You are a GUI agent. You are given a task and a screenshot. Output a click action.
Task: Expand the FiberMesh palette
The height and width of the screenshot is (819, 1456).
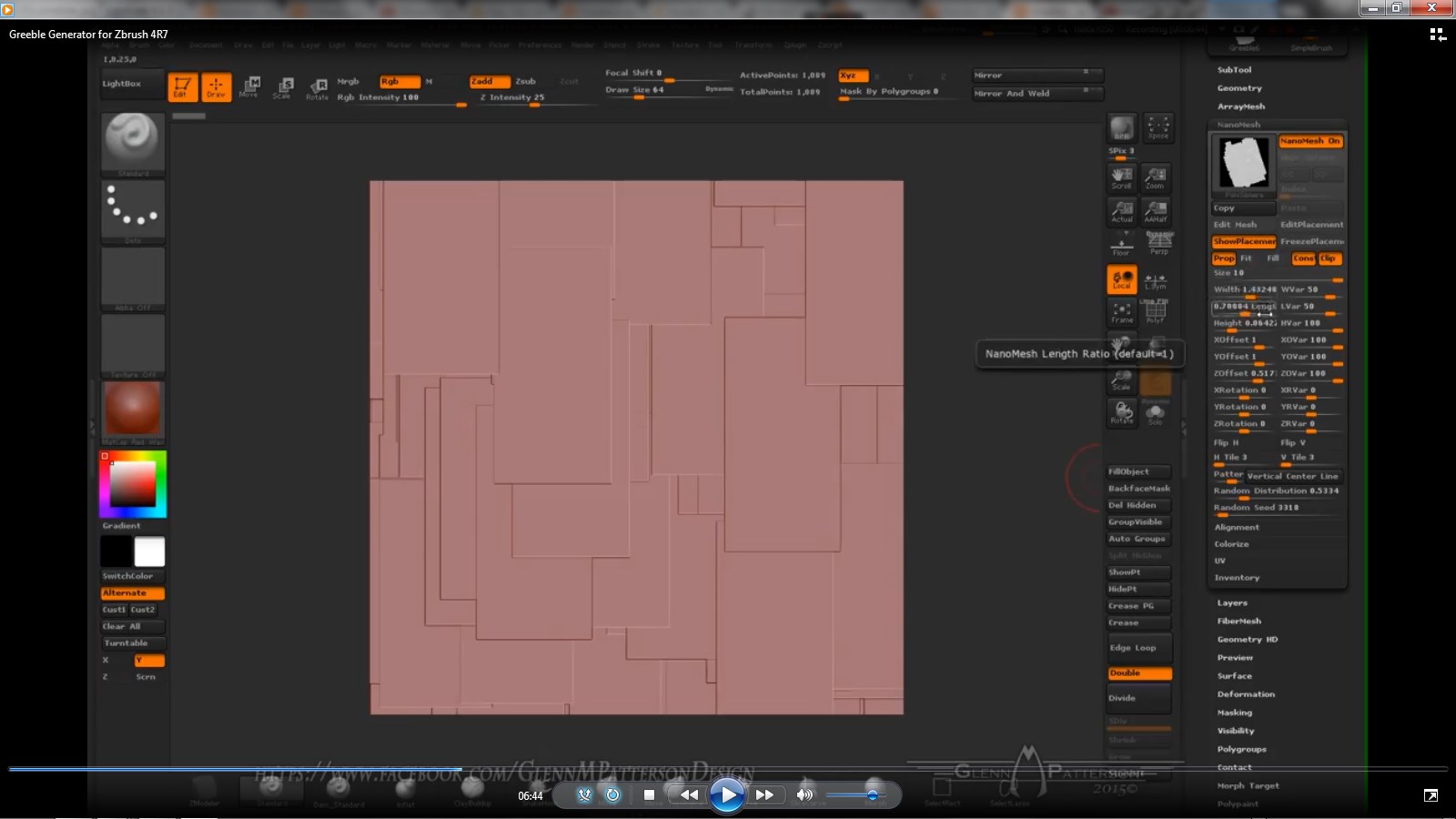point(1239,622)
